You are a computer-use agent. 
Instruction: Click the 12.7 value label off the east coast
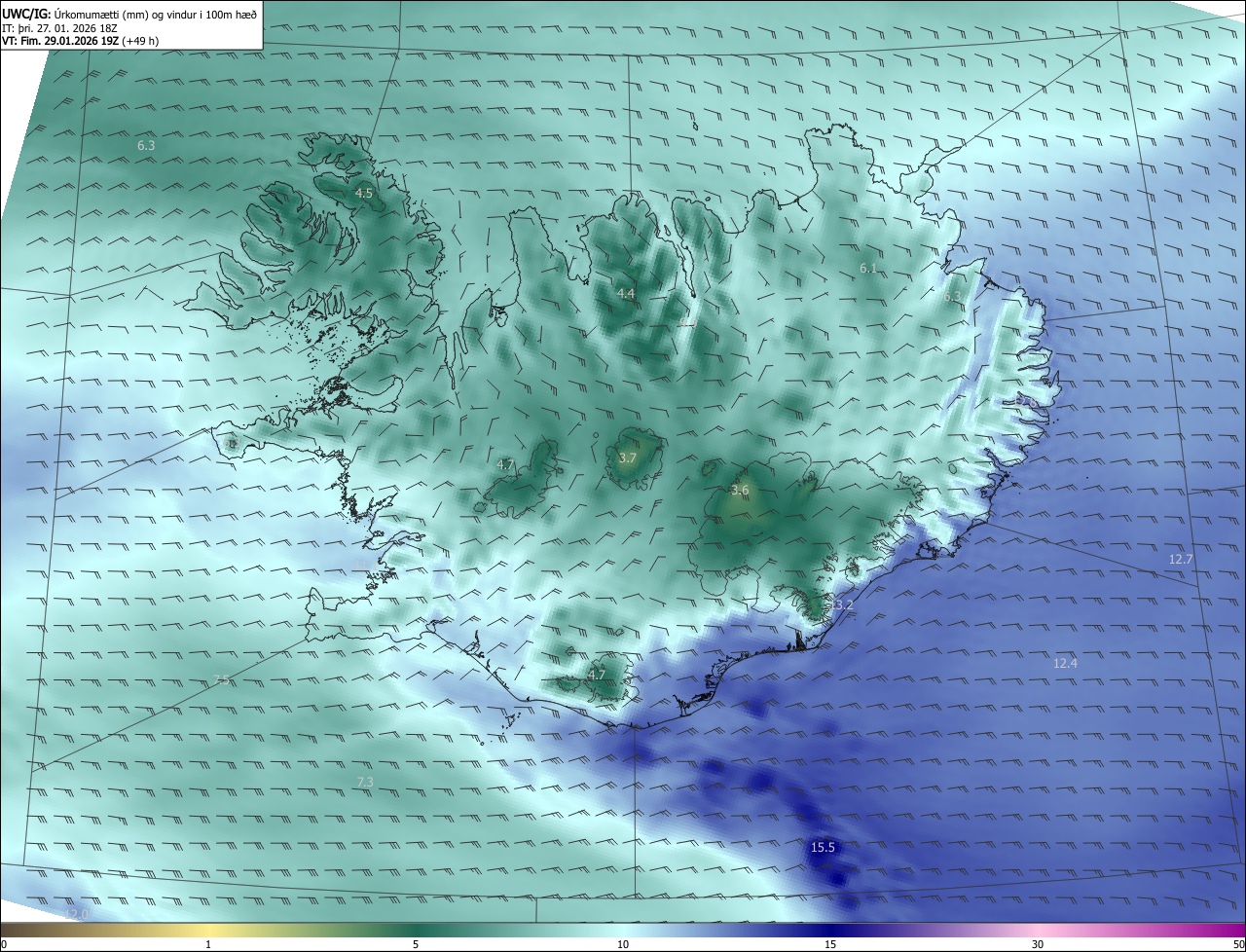pos(1181,559)
